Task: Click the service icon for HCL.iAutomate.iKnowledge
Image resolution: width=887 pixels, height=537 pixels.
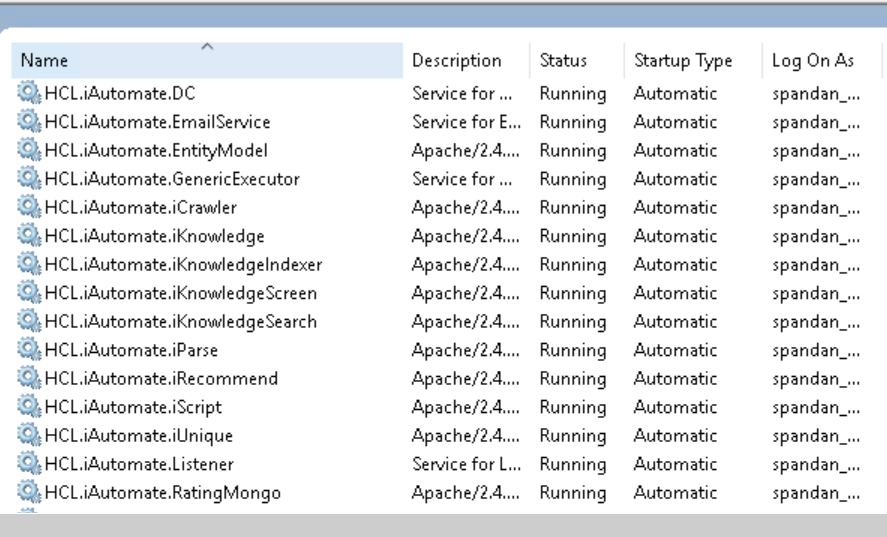Action: (x=29, y=236)
